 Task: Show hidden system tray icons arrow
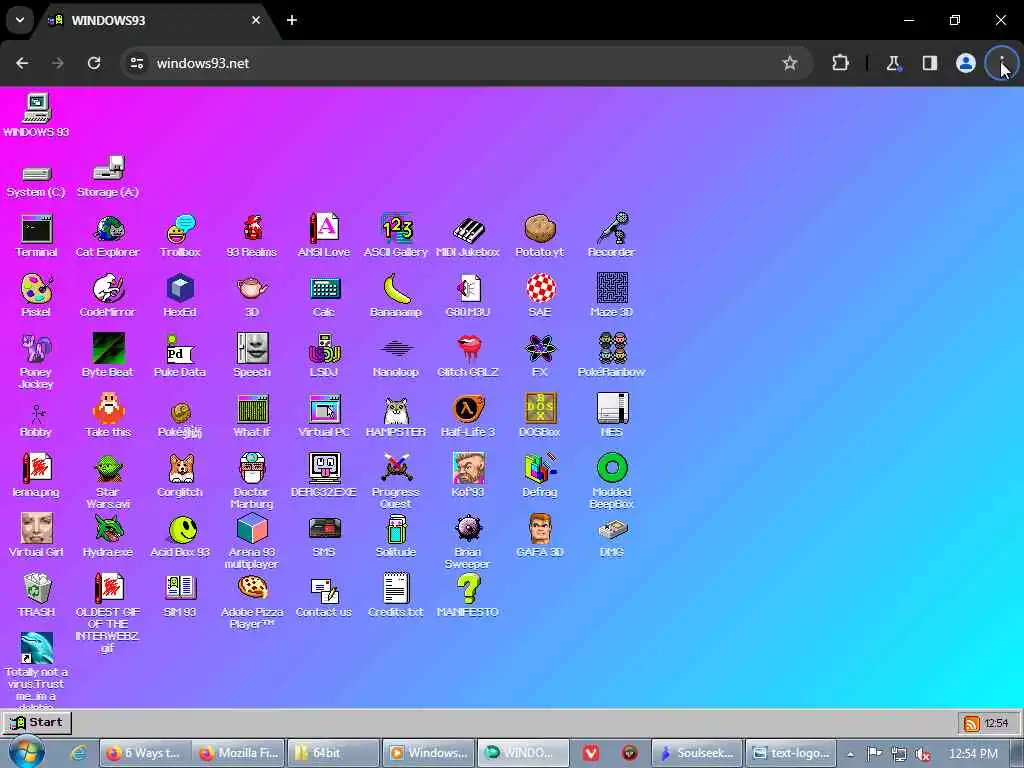[x=850, y=754]
